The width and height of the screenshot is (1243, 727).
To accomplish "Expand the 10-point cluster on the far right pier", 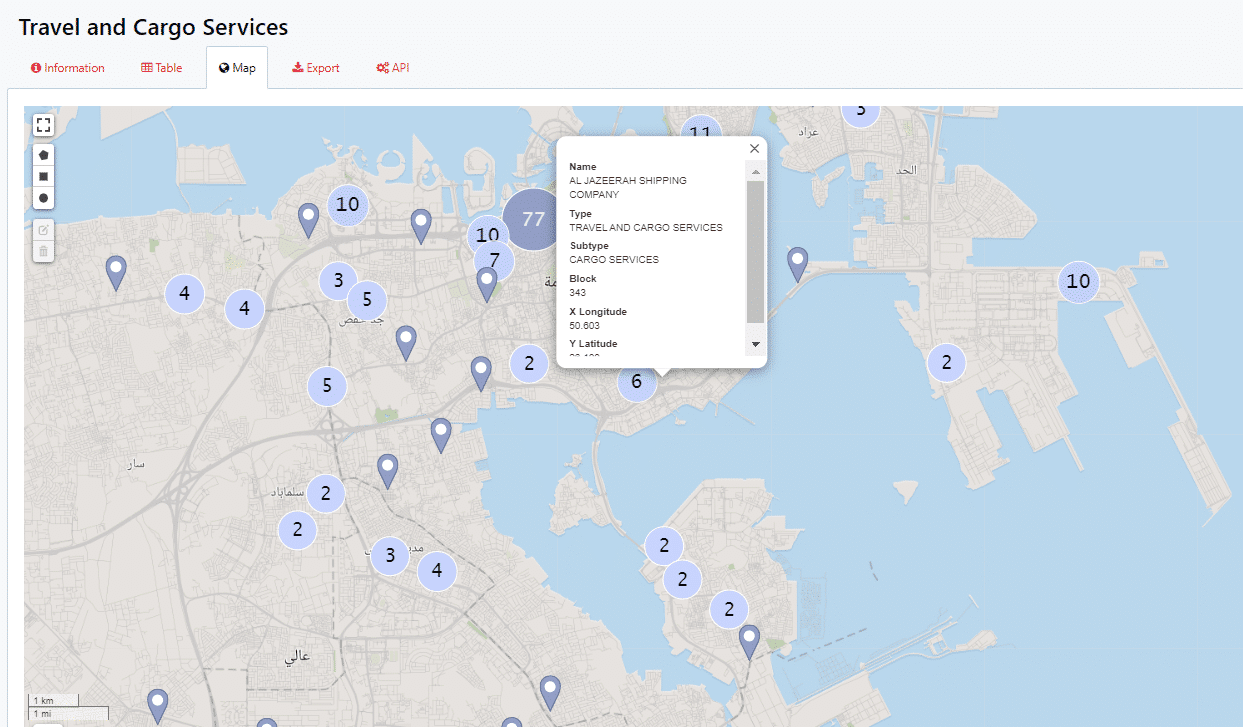I will tap(1077, 282).
